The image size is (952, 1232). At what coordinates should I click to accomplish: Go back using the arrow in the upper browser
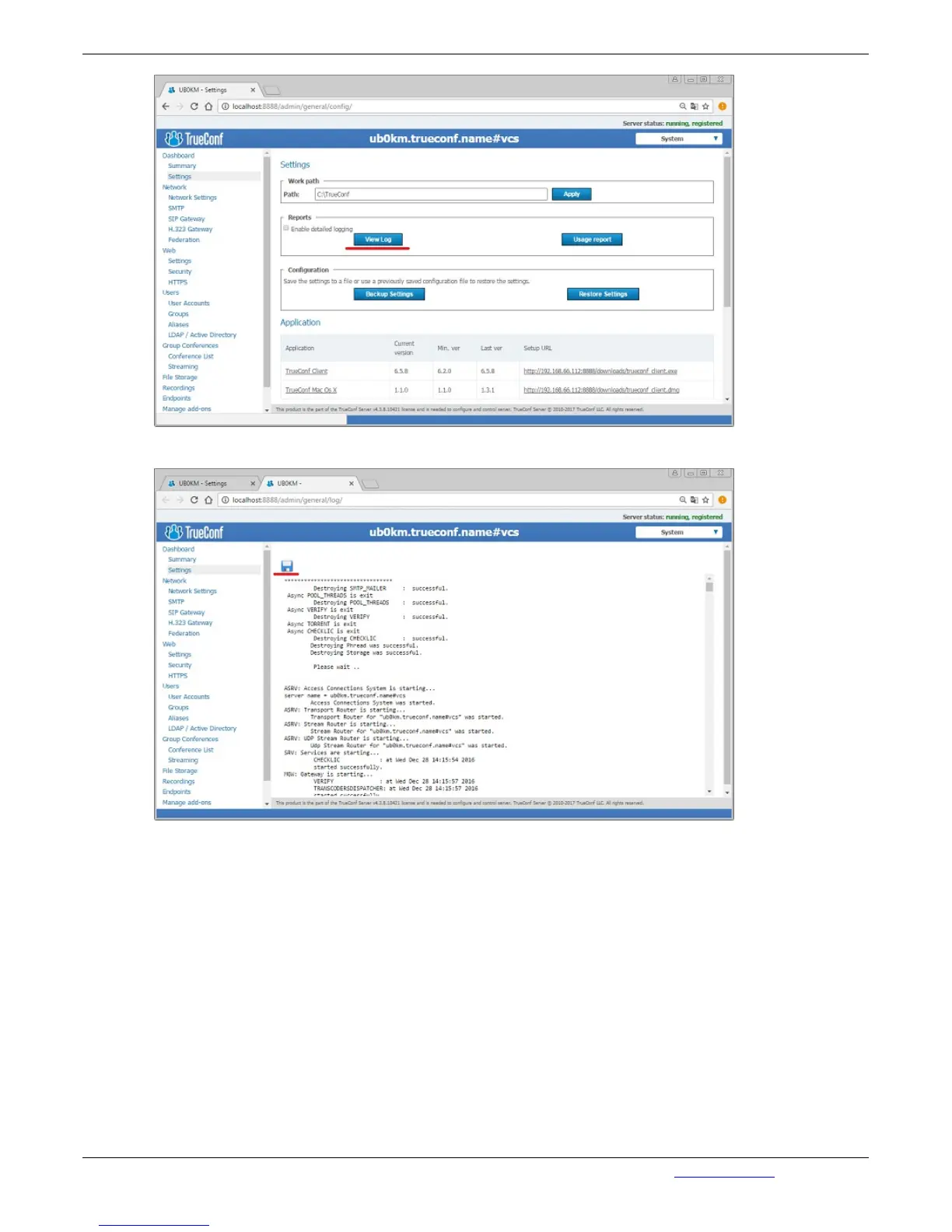click(166, 107)
